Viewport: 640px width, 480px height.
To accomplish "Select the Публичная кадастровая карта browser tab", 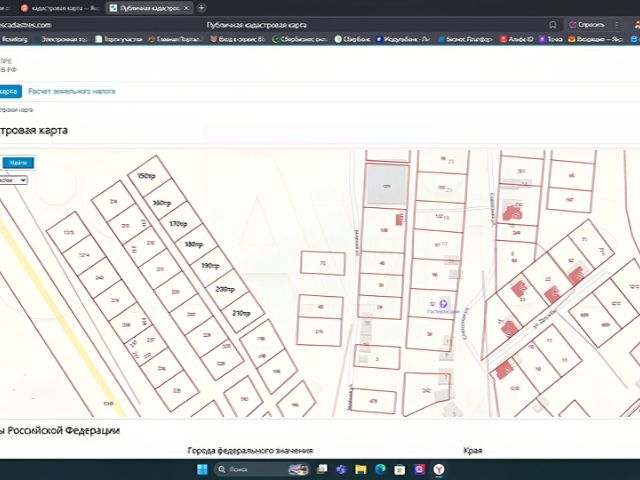I will pos(149,8).
